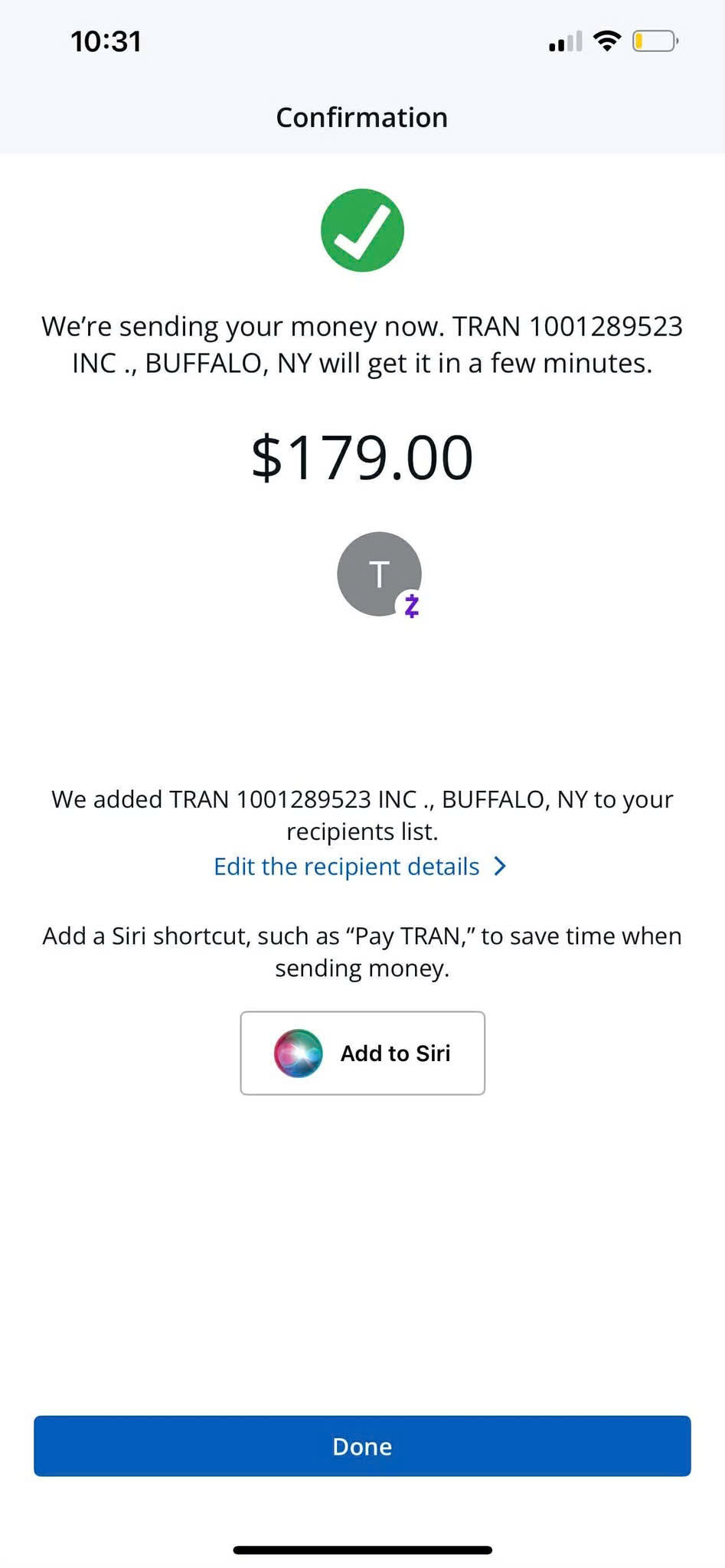
Task: Tap the cellular signal bars icon
Action: click(565, 41)
